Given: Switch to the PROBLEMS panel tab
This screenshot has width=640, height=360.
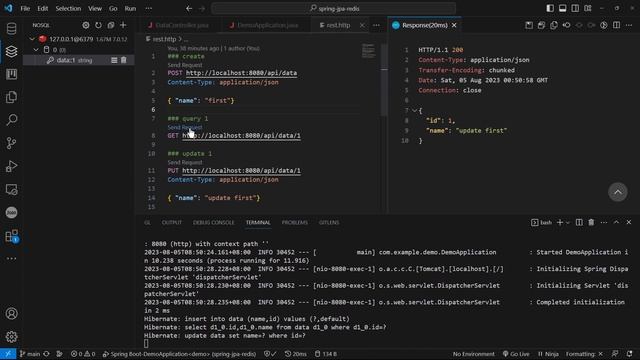Looking at the screenshot, I should point(295,222).
